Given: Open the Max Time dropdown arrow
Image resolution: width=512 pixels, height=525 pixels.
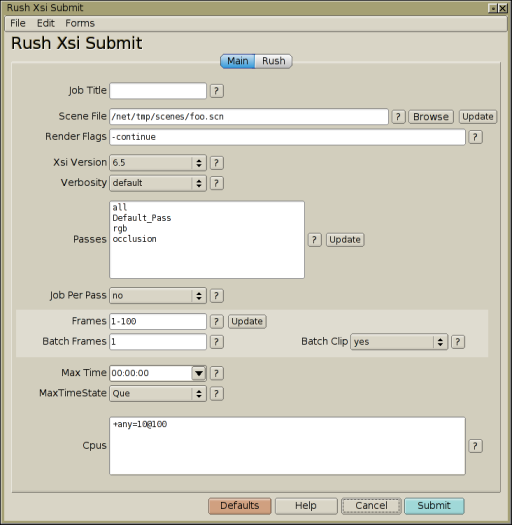Looking at the screenshot, I should [x=199, y=373].
